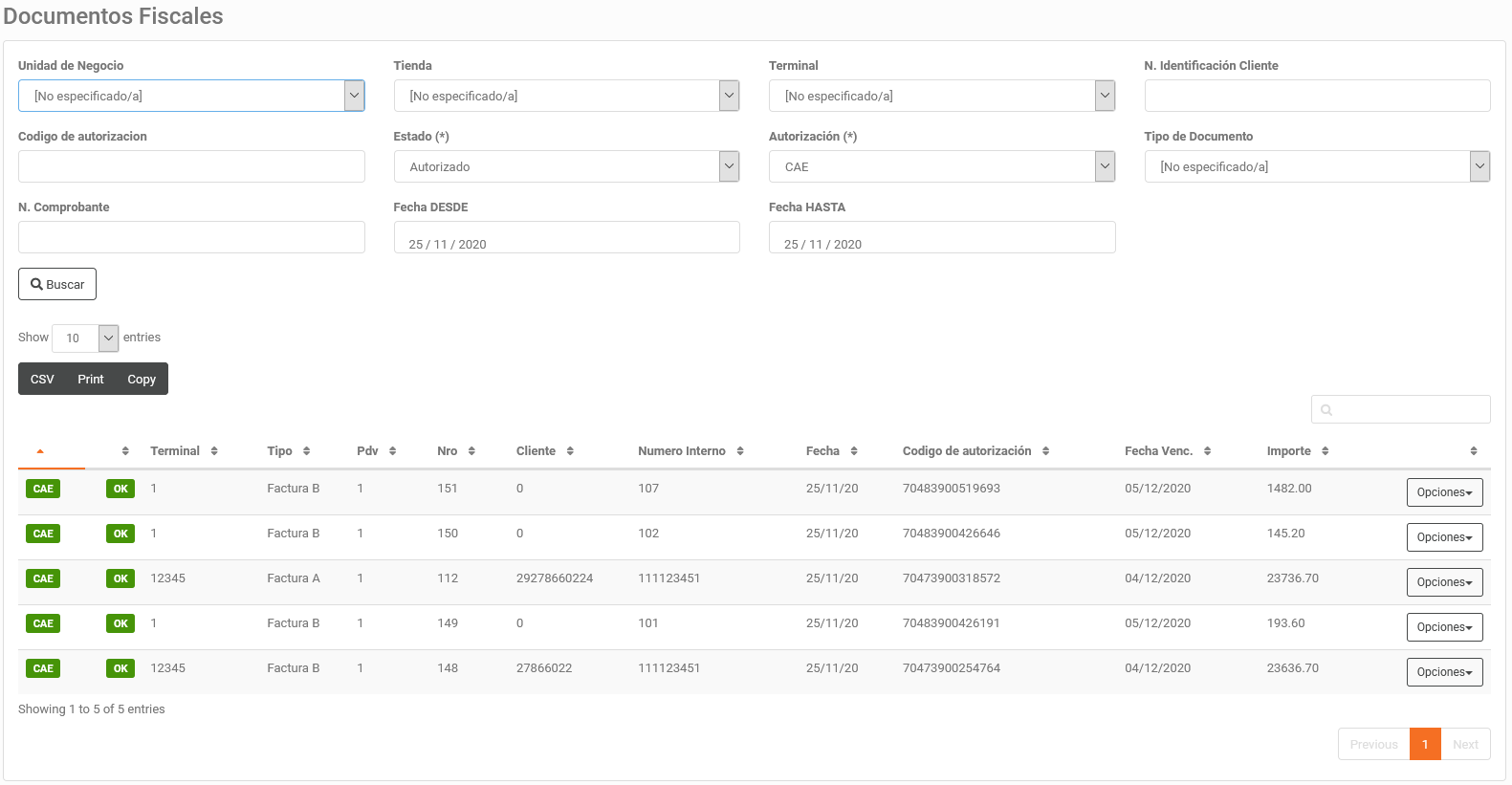This screenshot has width=1512, height=785.
Task: Click OK badge on row Nro 149
Action: 121,623
